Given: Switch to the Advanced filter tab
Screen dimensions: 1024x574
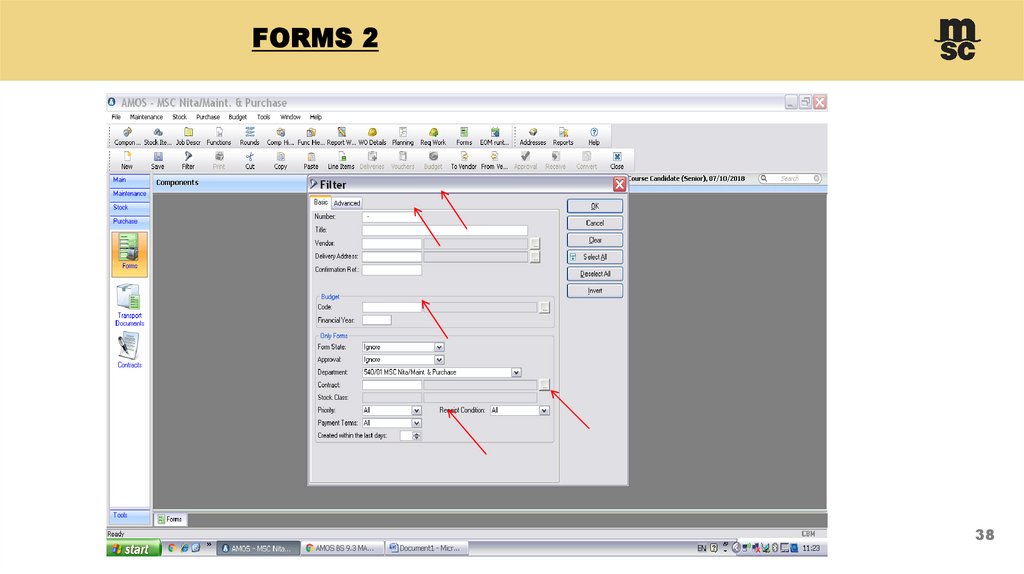Looking at the screenshot, I should pos(347,203).
